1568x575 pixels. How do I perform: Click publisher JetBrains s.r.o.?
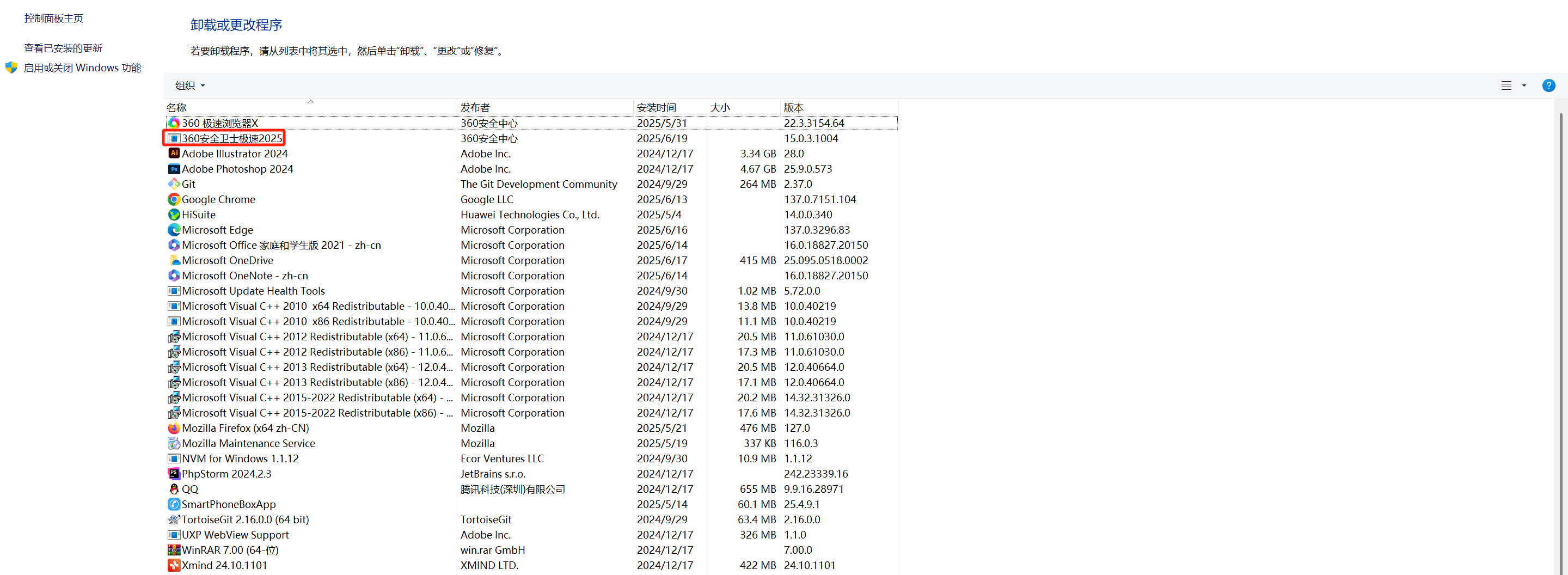(x=493, y=473)
